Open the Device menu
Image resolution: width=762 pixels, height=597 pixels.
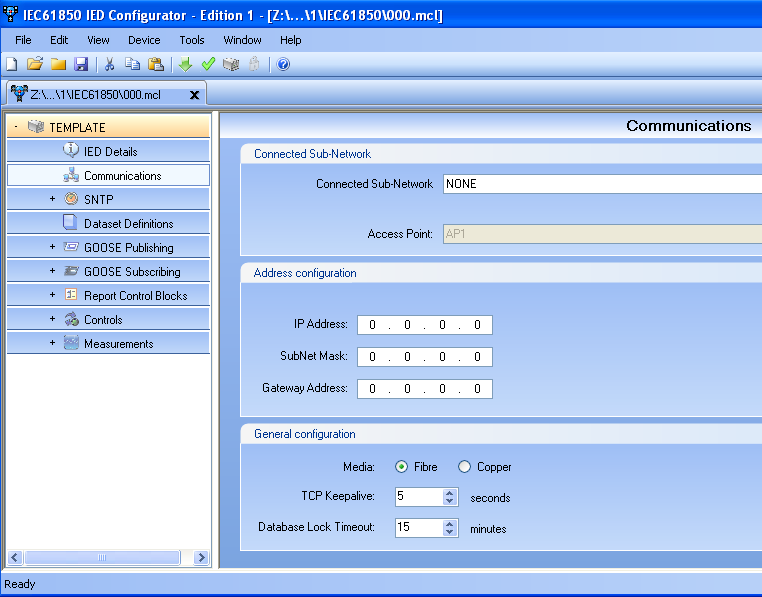click(144, 40)
